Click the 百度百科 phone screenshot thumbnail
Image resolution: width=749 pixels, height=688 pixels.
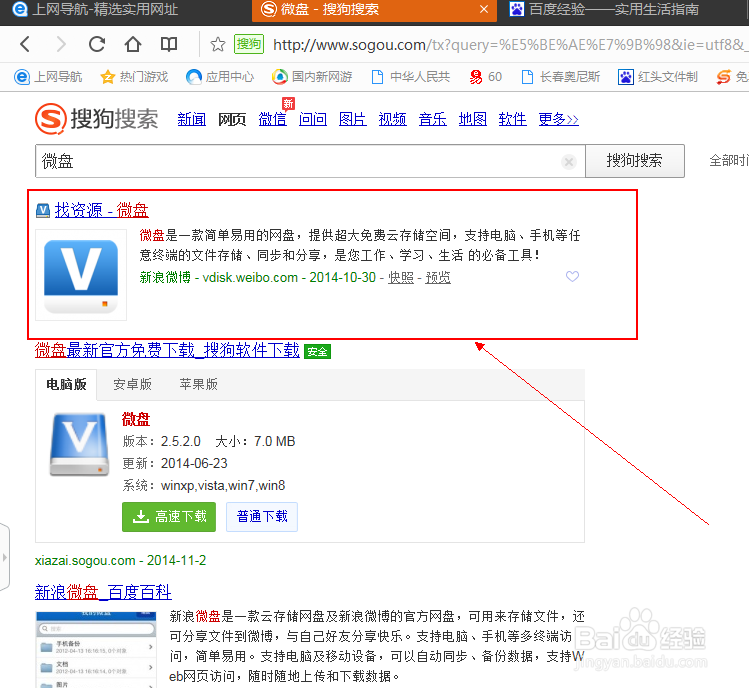[96, 649]
